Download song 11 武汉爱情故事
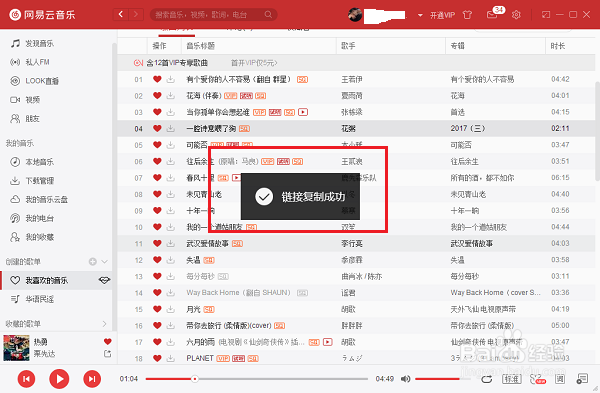Viewport: 600px width, 393px height. [x=171, y=243]
